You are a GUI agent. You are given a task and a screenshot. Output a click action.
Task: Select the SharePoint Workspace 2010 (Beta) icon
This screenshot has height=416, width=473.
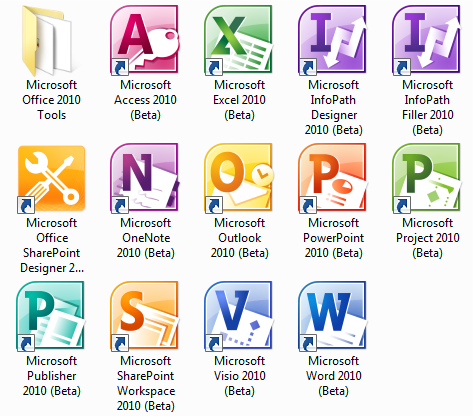tap(145, 316)
